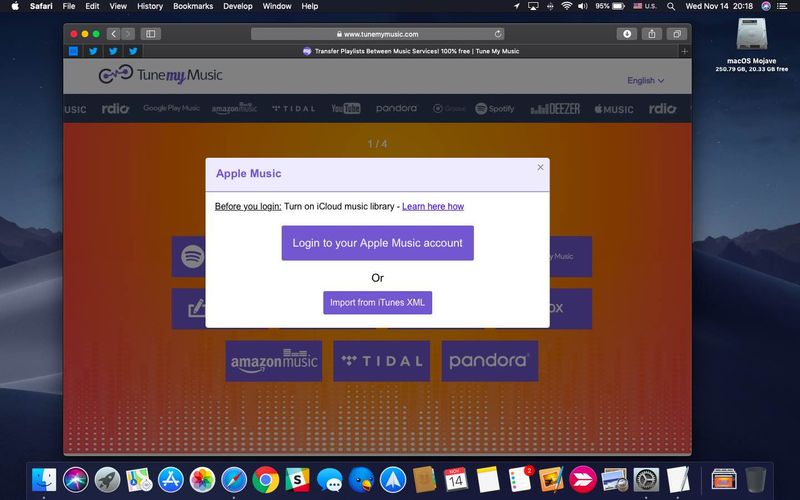The height and width of the screenshot is (500, 800).
Task: Open Photos in the Dock
Action: click(202, 480)
